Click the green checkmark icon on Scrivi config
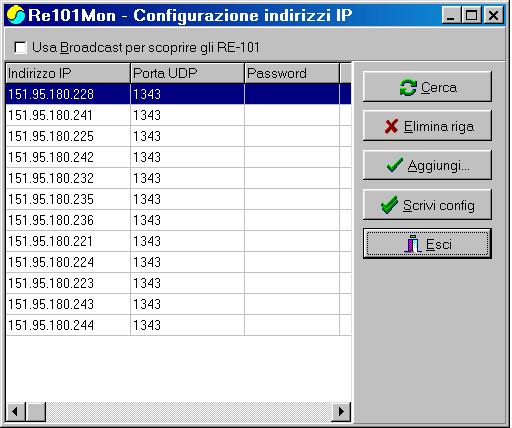 [389, 204]
